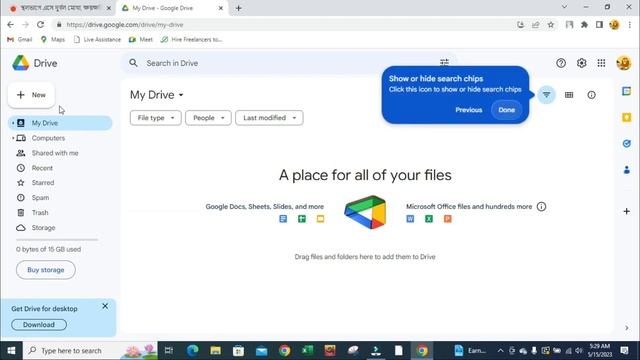
Task: Click the PowerPoint file icon
Action: click(448, 219)
